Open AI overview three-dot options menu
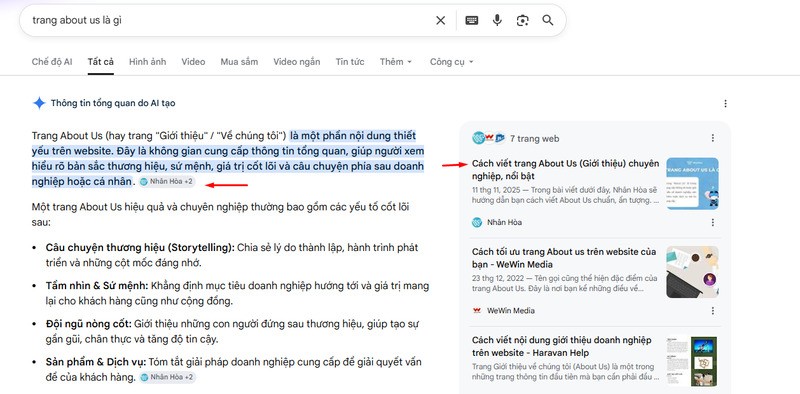The image size is (800, 394). (726, 104)
